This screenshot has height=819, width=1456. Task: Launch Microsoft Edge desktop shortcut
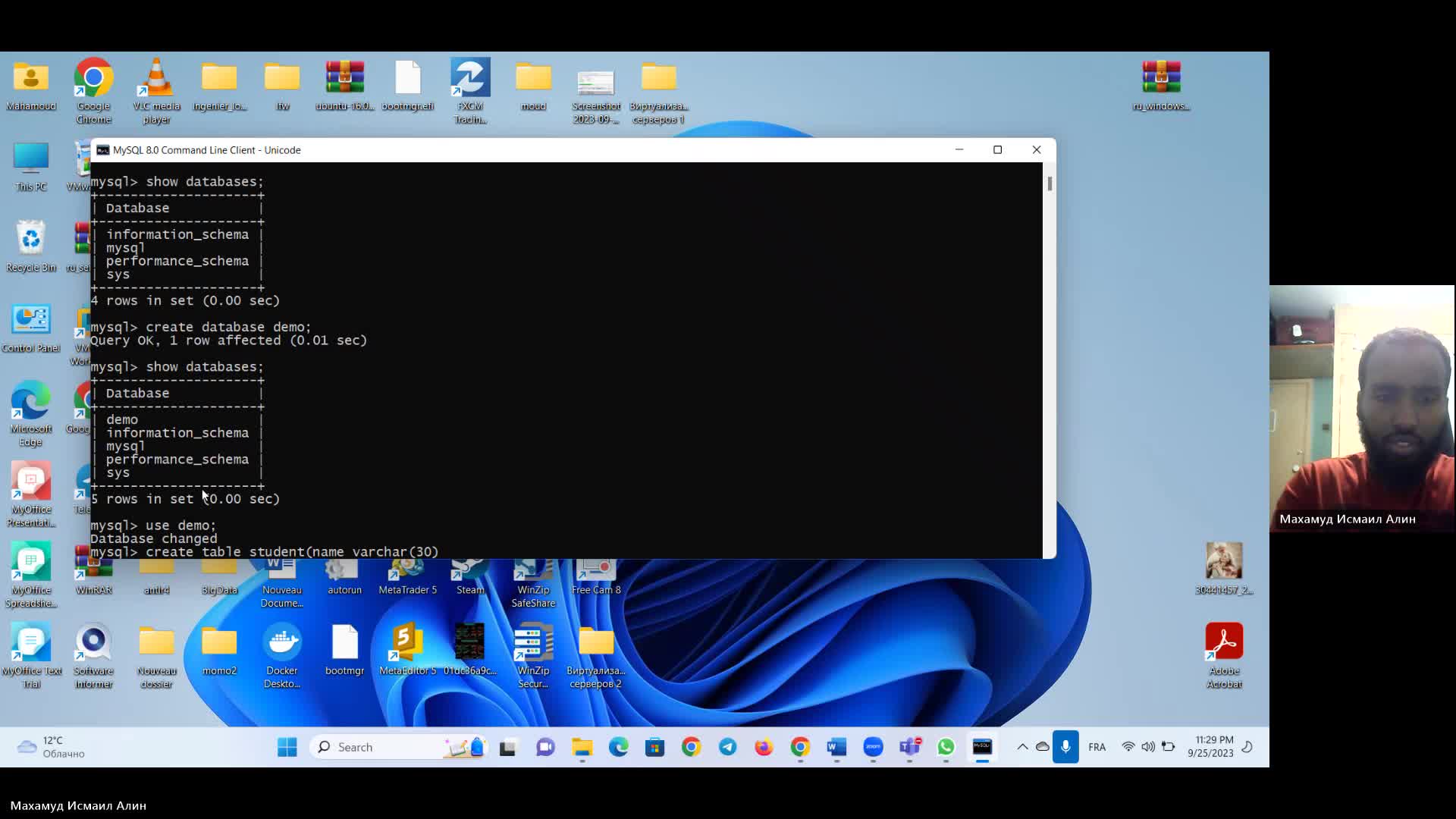[31, 414]
